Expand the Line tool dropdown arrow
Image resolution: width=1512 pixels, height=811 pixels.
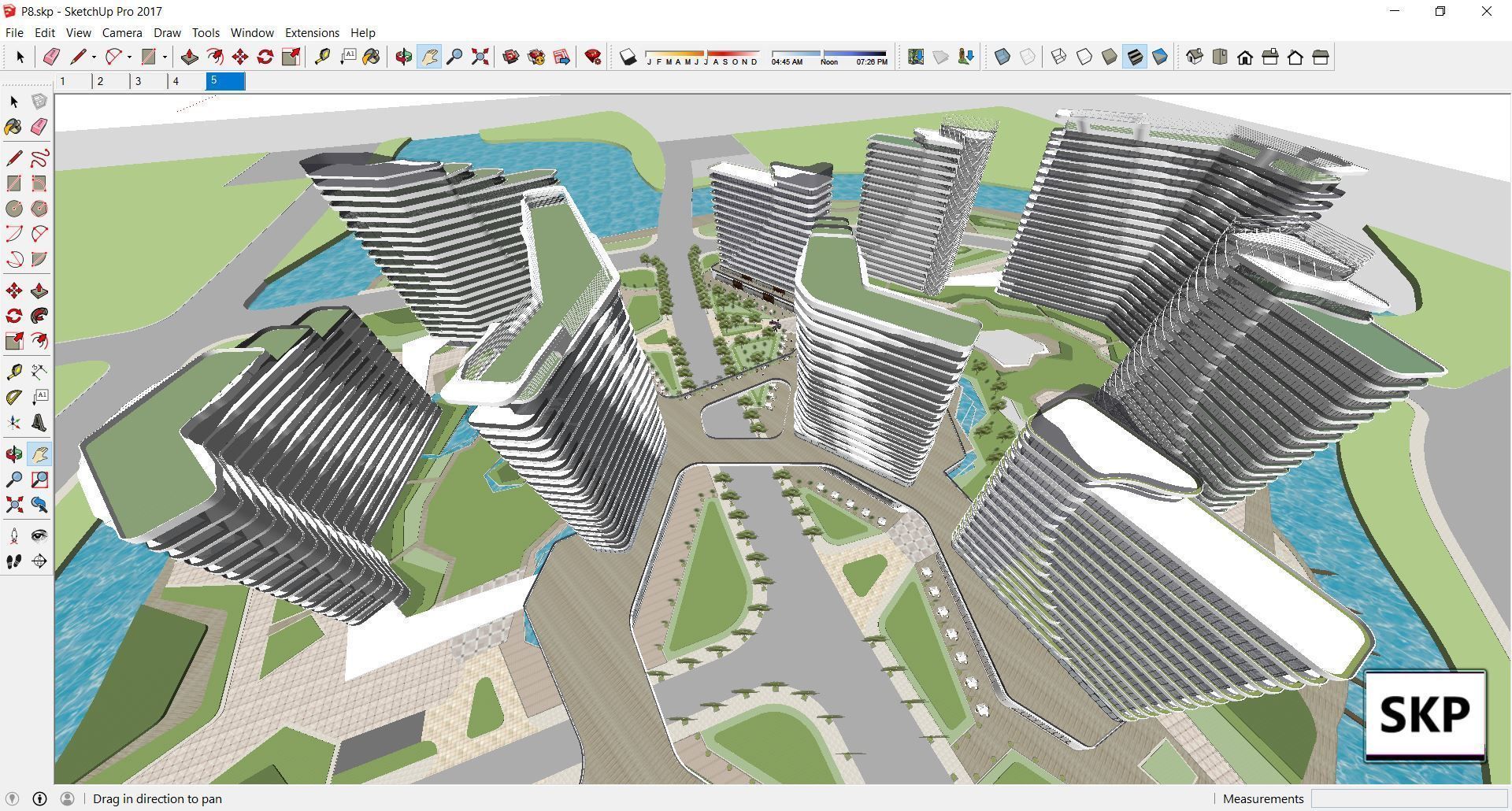[x=94, y=57]
